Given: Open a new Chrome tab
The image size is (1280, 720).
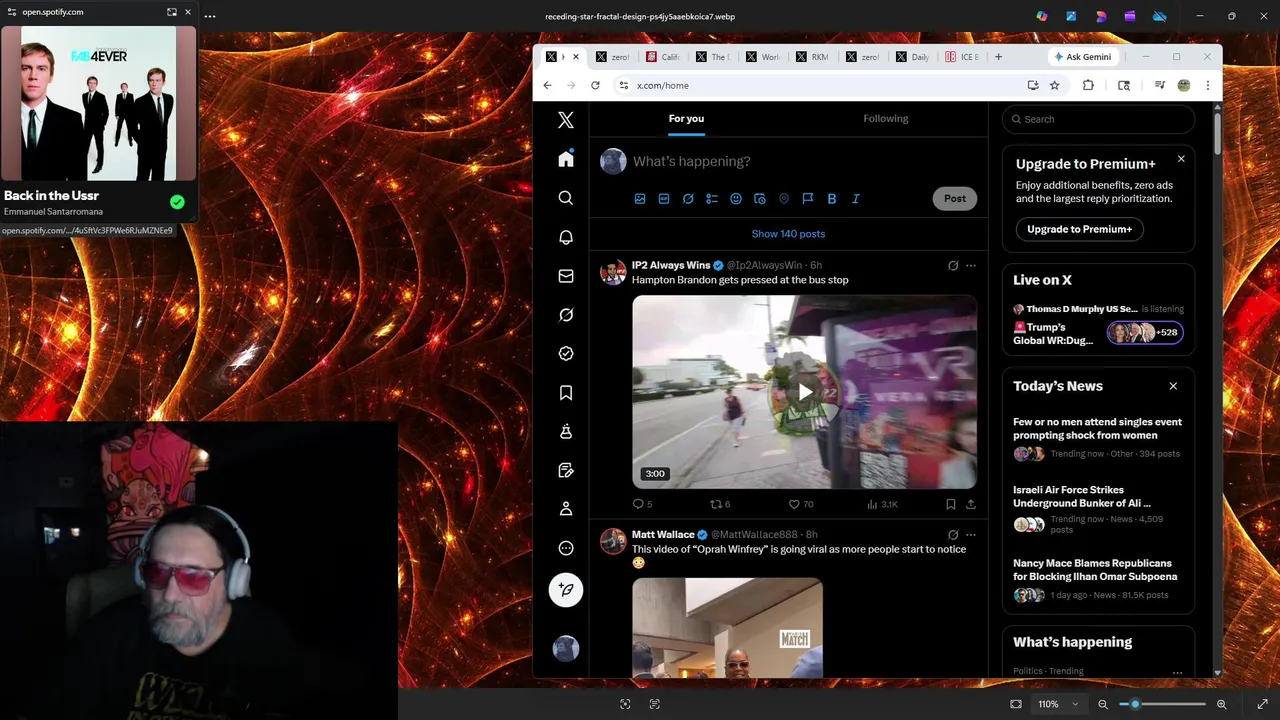Looking at the screenshot, I should (x=998, y=57).
